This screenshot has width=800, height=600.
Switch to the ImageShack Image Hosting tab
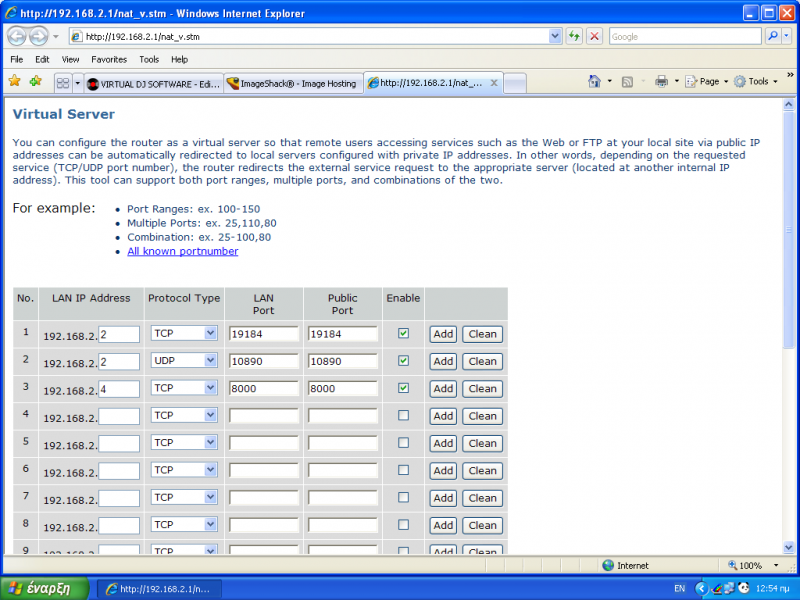point(292,84)
